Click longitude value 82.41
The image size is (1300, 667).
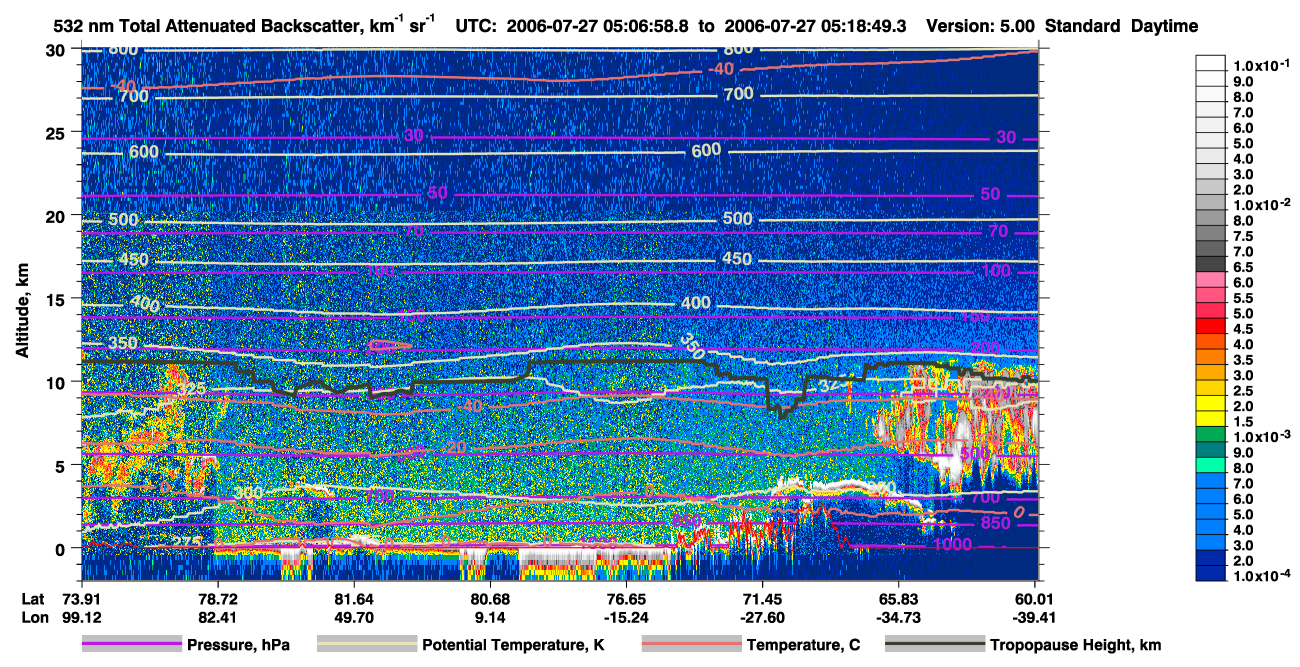click(218, 617)
